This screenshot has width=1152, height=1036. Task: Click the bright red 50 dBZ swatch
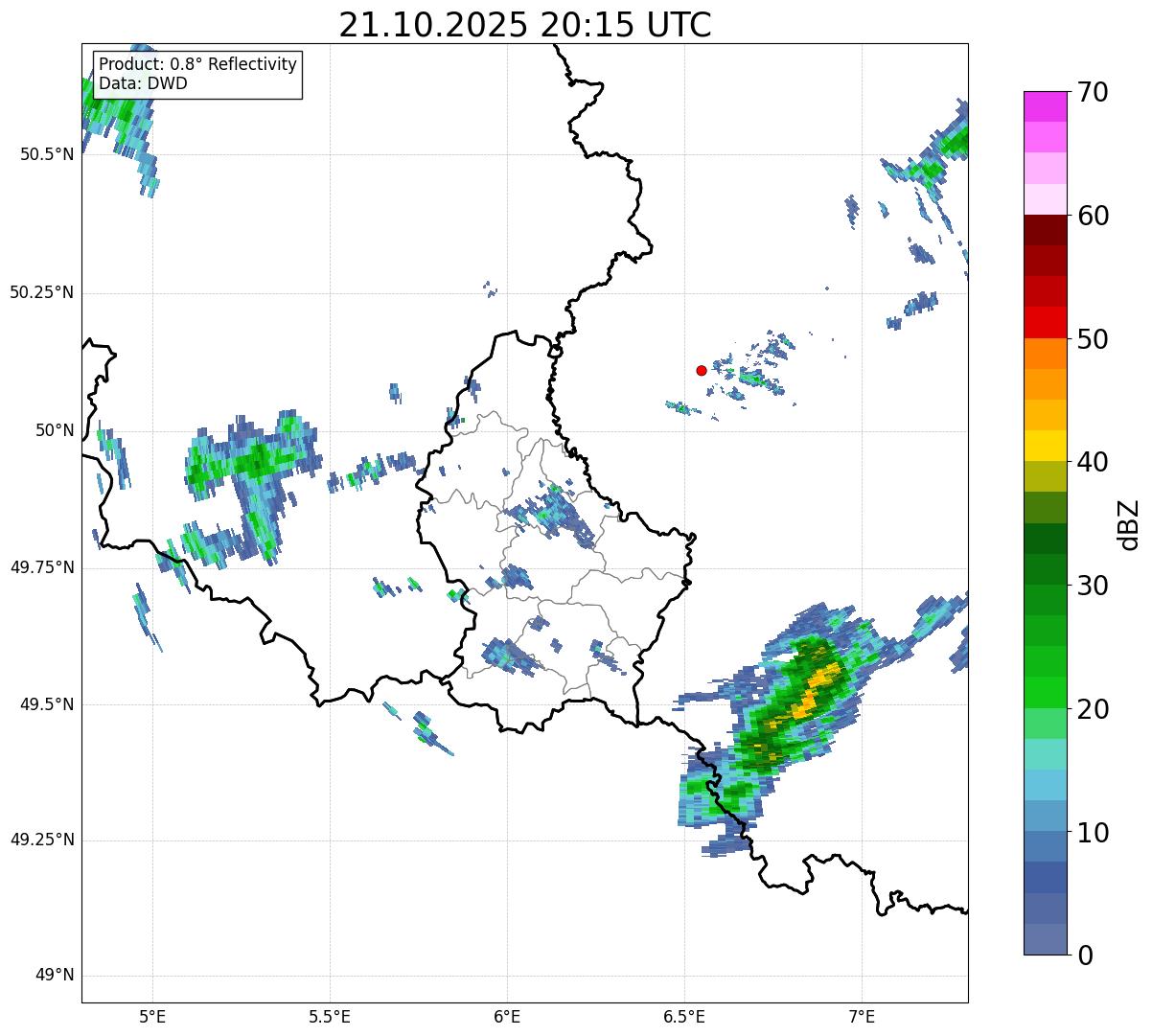tap(1045, 322)
